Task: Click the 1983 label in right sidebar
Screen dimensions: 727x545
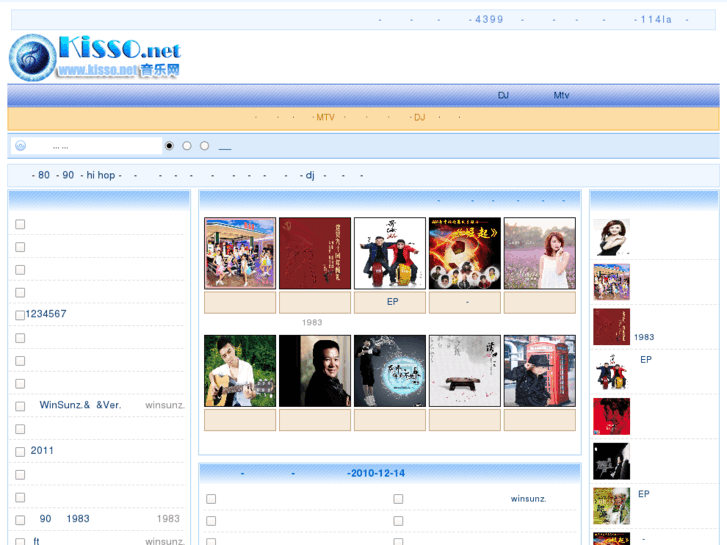Action: click(x=644, y=337)
